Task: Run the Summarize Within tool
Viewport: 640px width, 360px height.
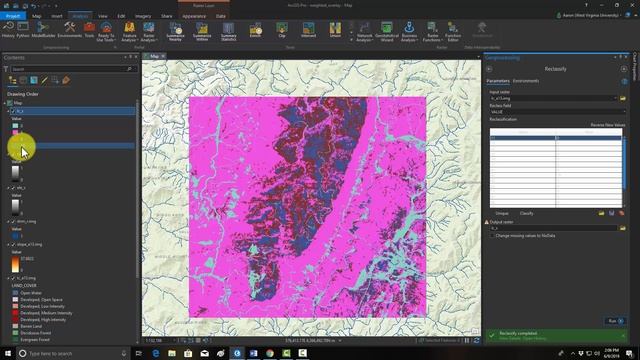Action: tap(202, 32)
